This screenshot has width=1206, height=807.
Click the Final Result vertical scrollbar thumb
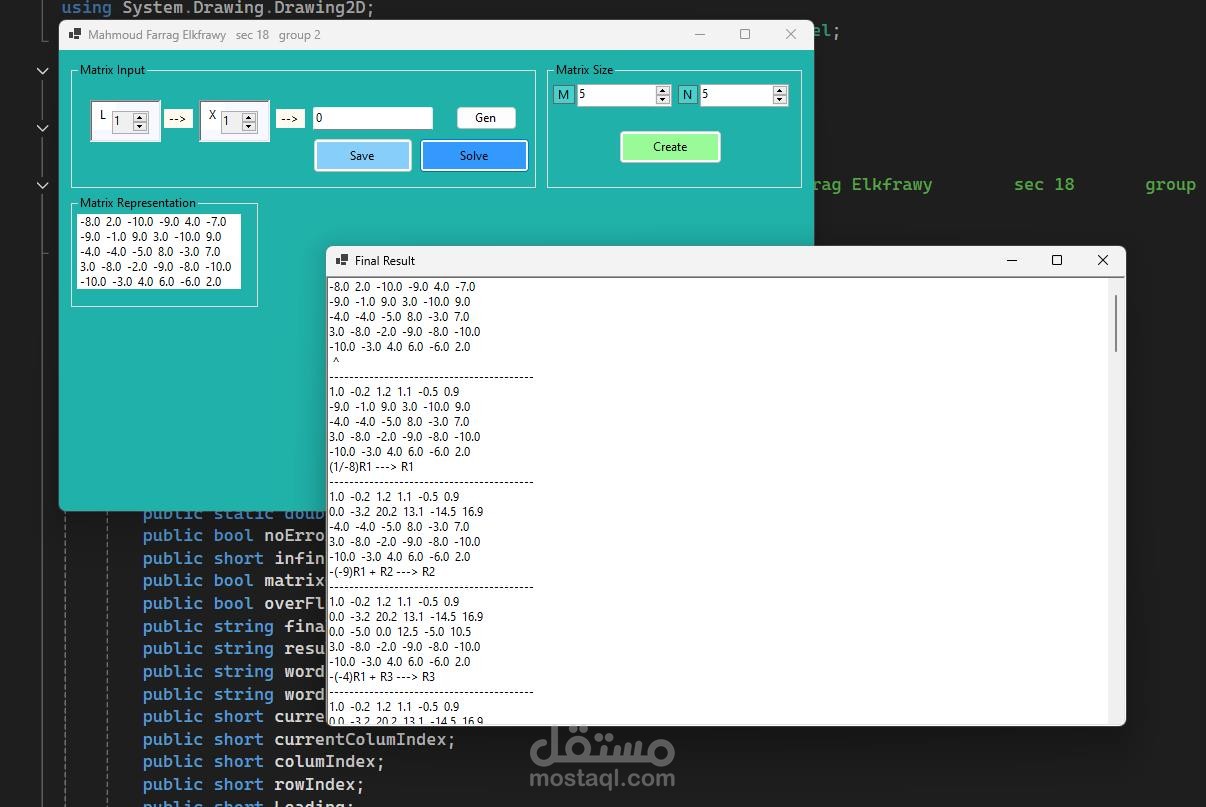click(x=1116, y=322)
